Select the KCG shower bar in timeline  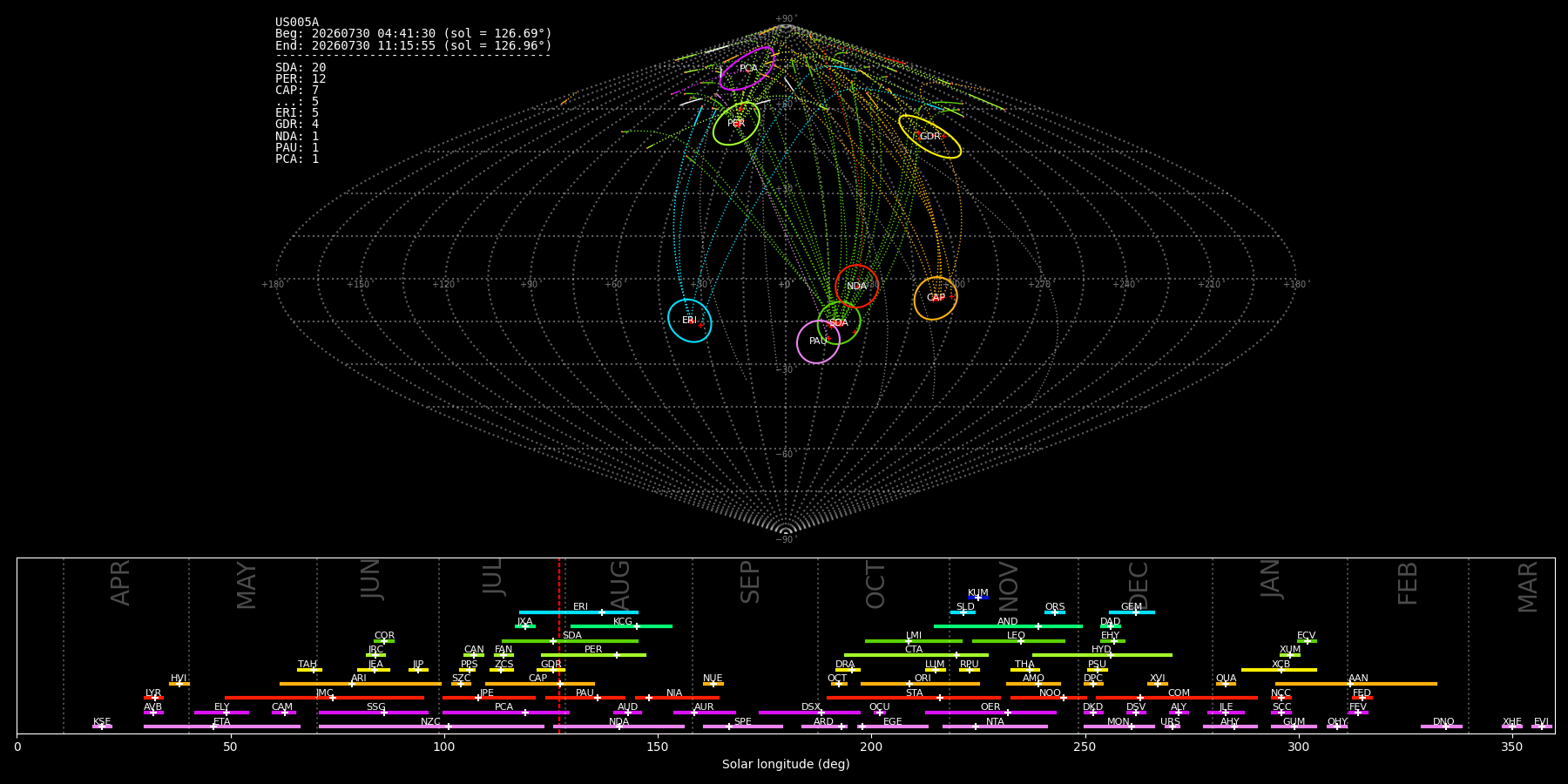[x=621, y=626]
